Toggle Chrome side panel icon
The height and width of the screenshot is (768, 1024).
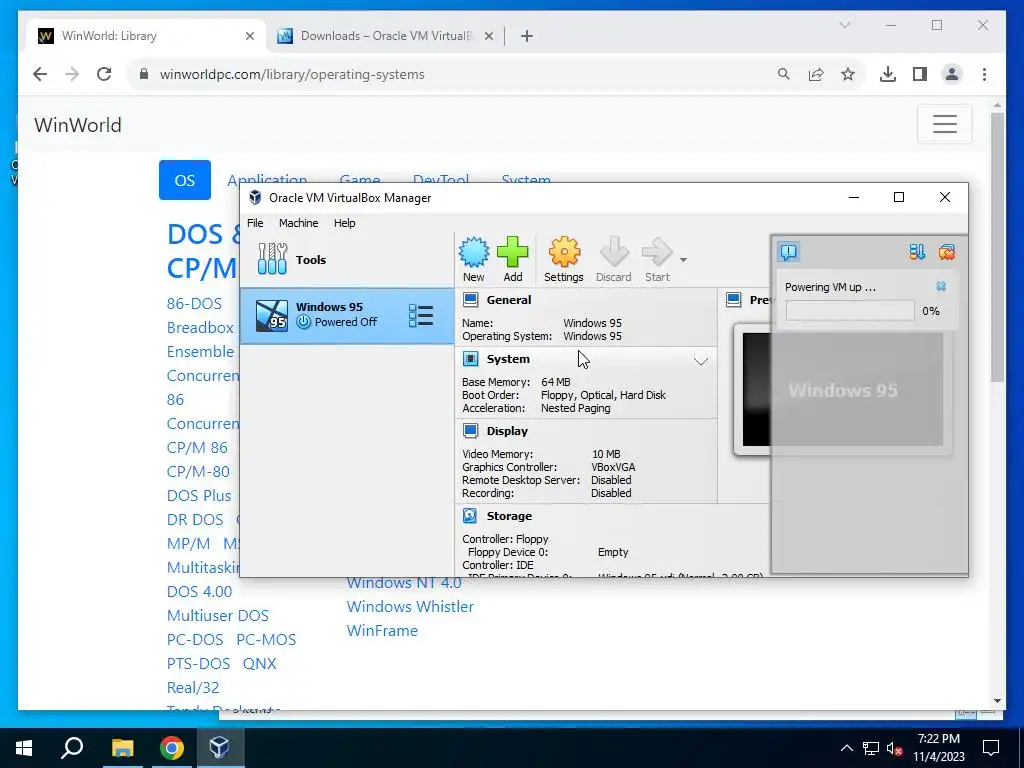(x=920, y=74)
